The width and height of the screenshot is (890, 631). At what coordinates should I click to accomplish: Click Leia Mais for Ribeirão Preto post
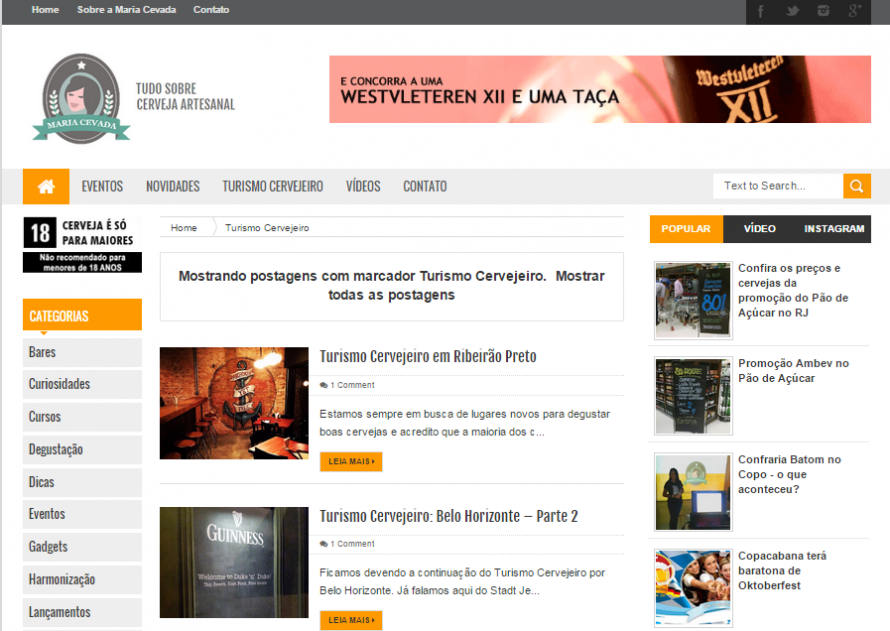[351, 461]
